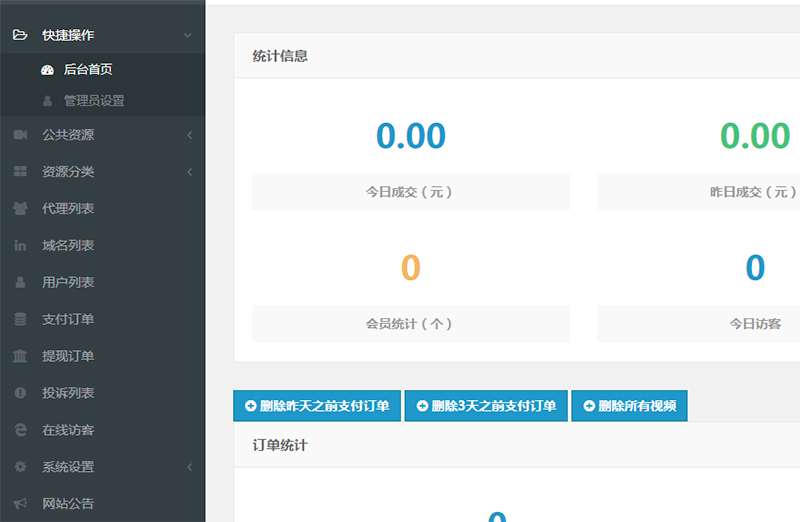Open 投诉列表 in the sidebar
This screenshot has width=800, height=522.
[x=68, y=394]
